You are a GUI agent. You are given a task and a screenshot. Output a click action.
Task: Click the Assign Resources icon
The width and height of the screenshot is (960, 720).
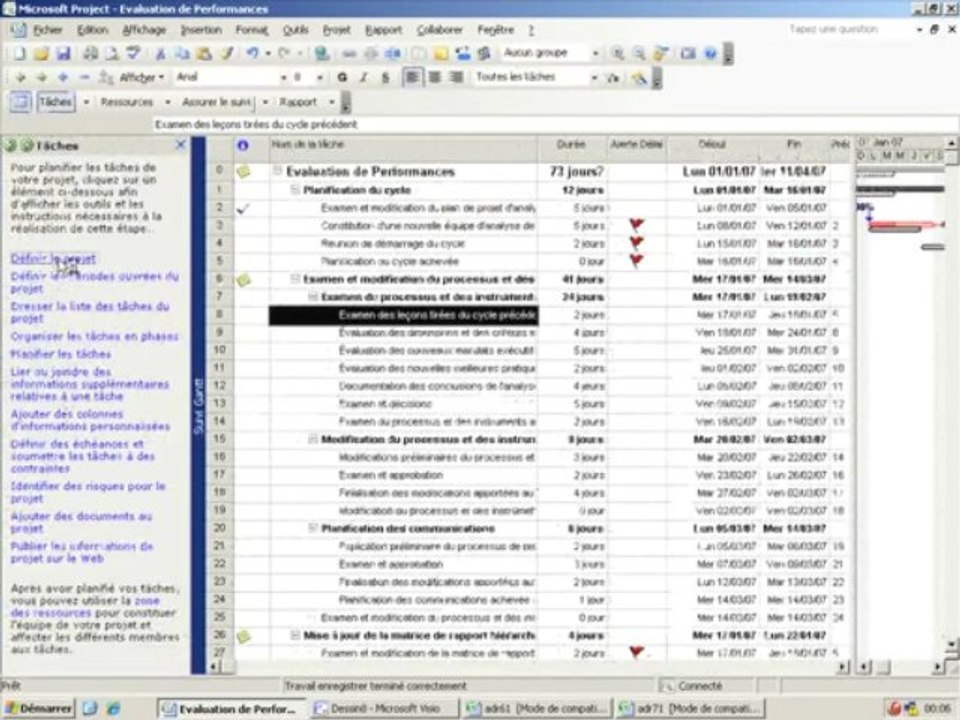[x=462, y=53]
